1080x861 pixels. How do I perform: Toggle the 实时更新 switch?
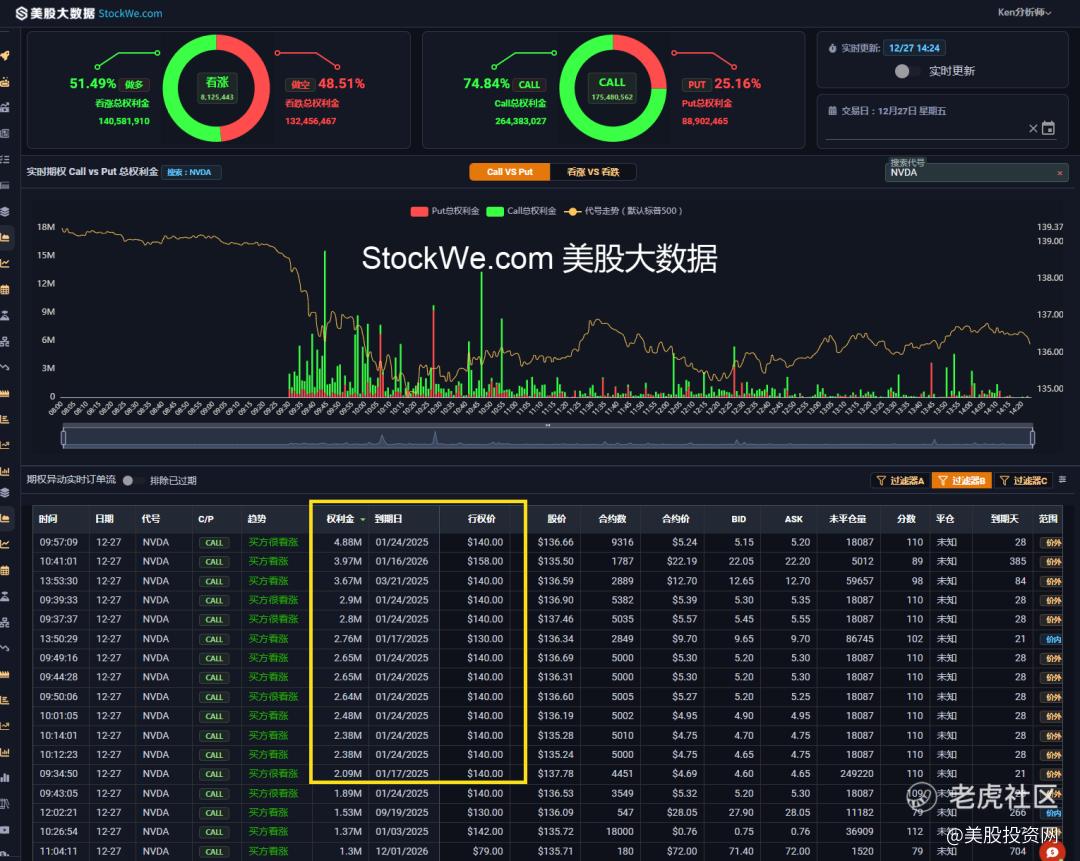(906, 71)
